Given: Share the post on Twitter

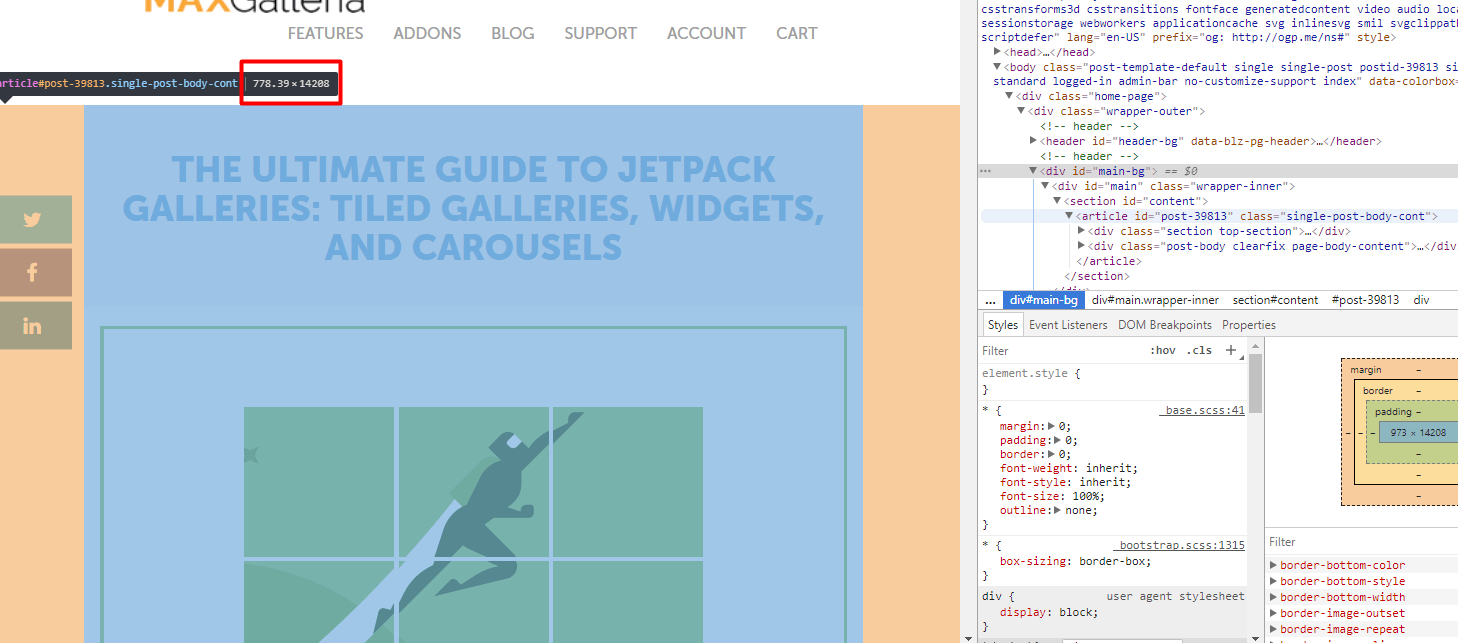Looking at the screenshot, I should pyautogui.click(x=35, y=219).
